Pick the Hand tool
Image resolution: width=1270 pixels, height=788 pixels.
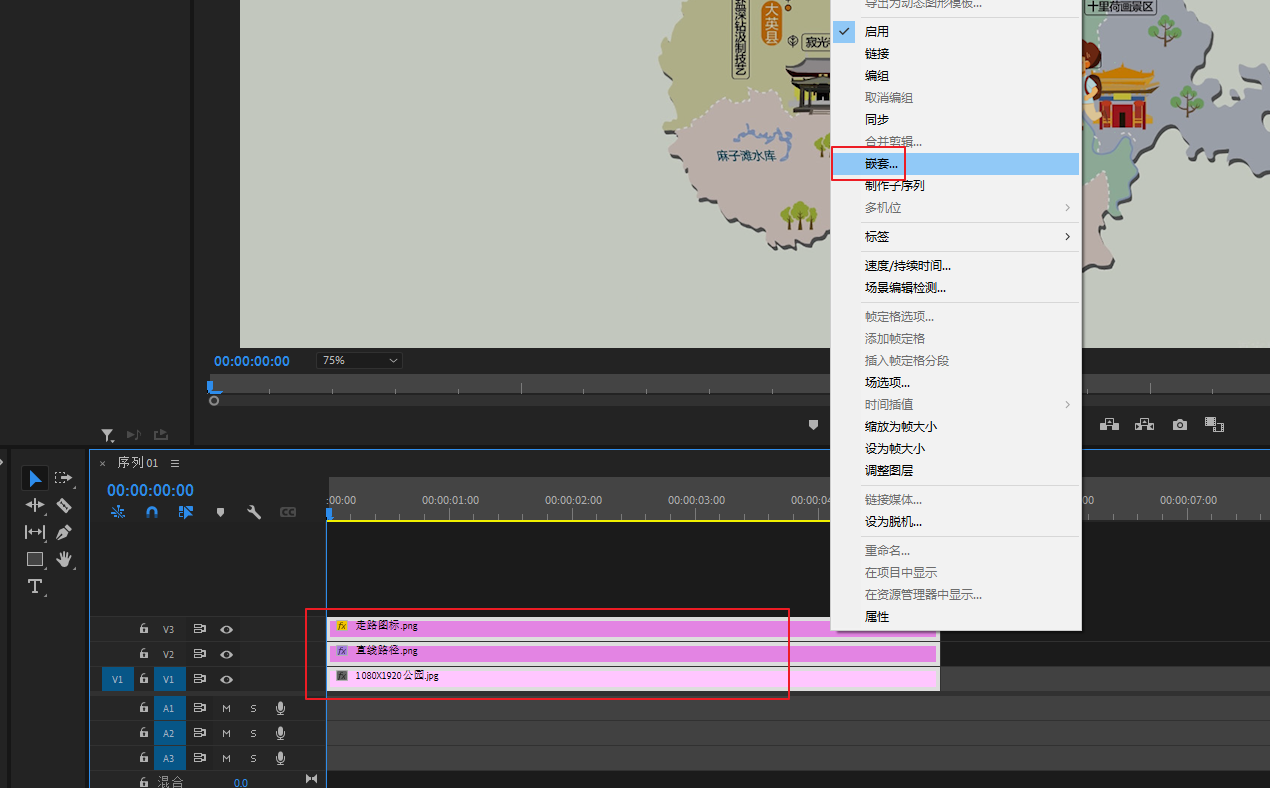point(64,559)
